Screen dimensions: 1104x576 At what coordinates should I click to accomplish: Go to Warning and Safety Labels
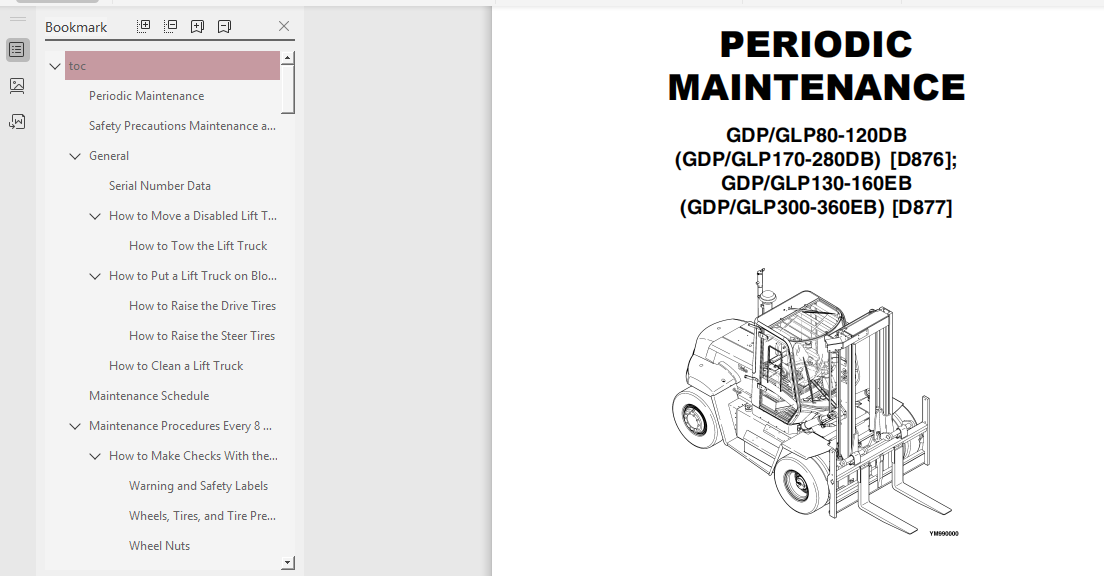coord(199,486)
